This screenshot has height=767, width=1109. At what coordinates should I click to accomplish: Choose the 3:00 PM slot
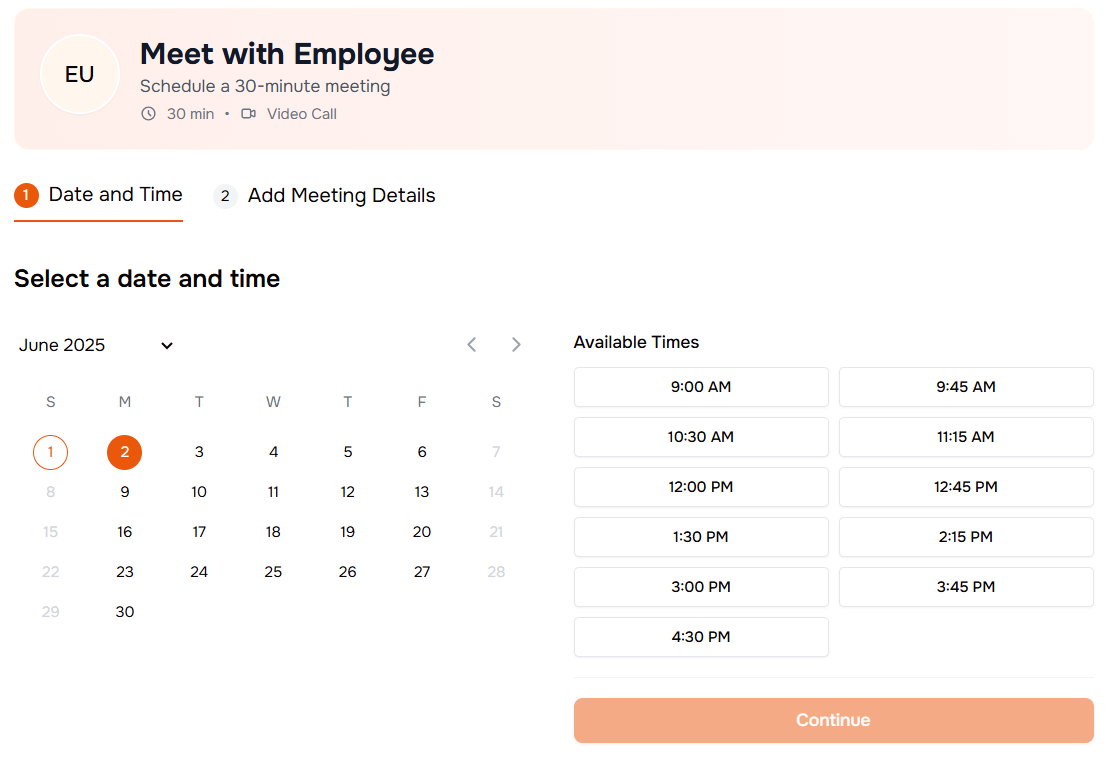coord(701,587)
